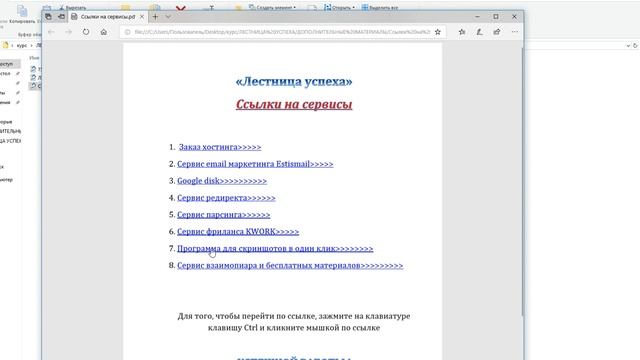Click Копировать in Explorer ribbon
Viewport: 640px width, 360px height.
tap(22, 15)
